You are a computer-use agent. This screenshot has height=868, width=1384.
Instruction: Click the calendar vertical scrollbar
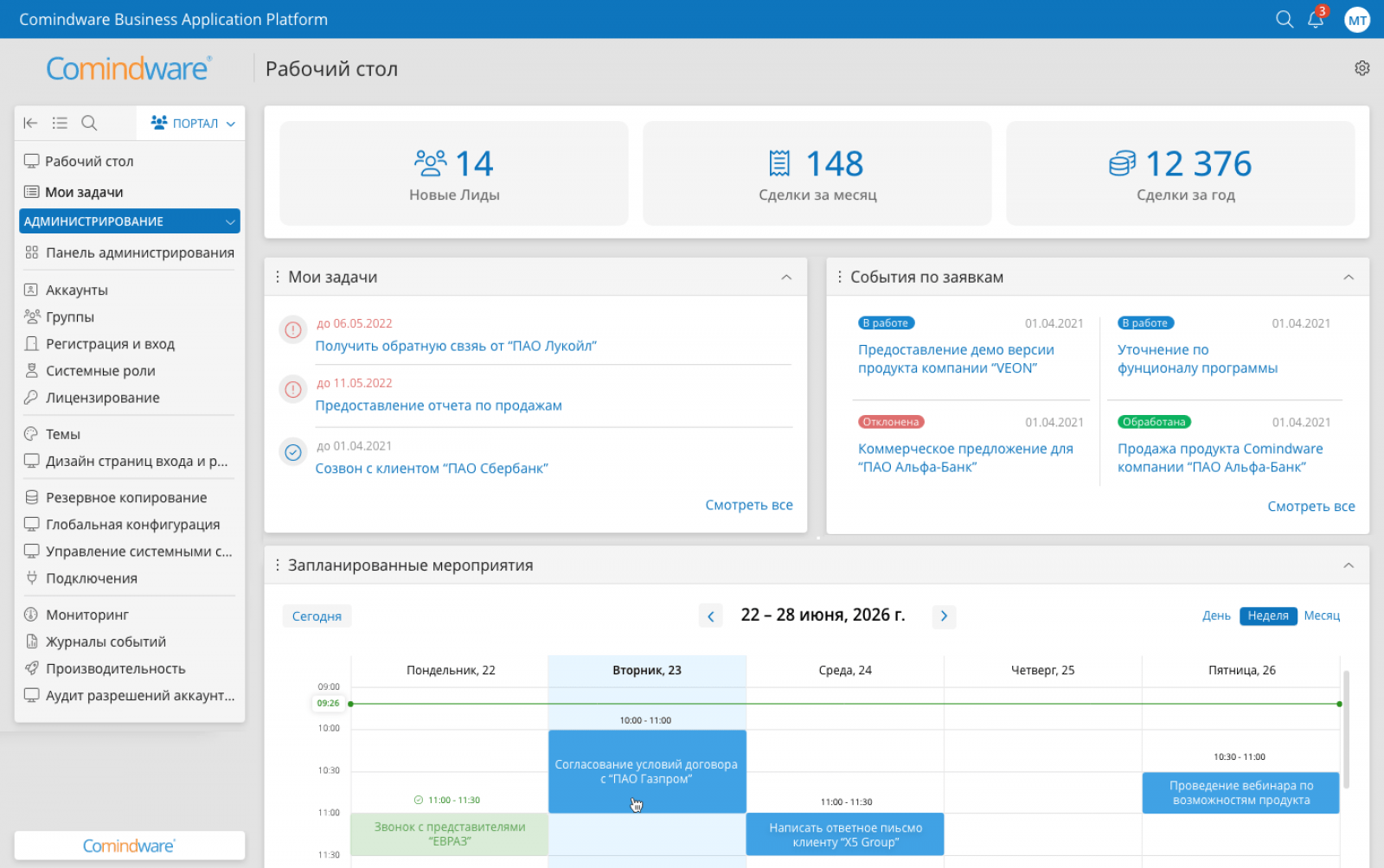[1346, 730]
